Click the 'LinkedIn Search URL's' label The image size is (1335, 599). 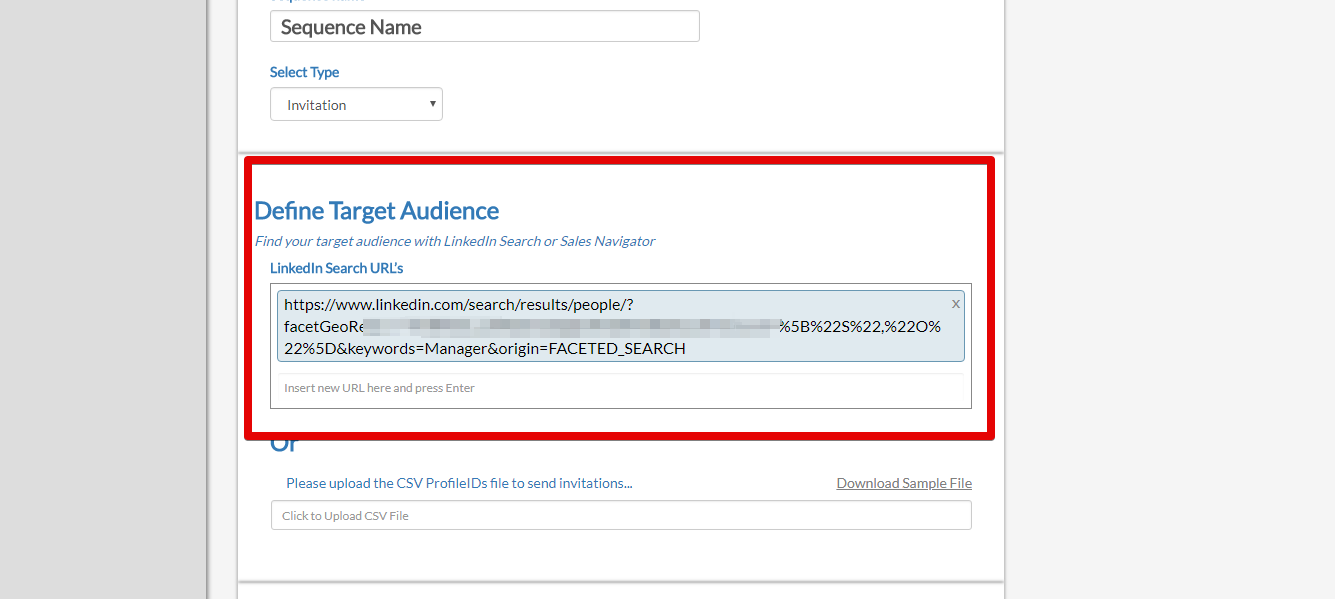click(x=336, y=268)
